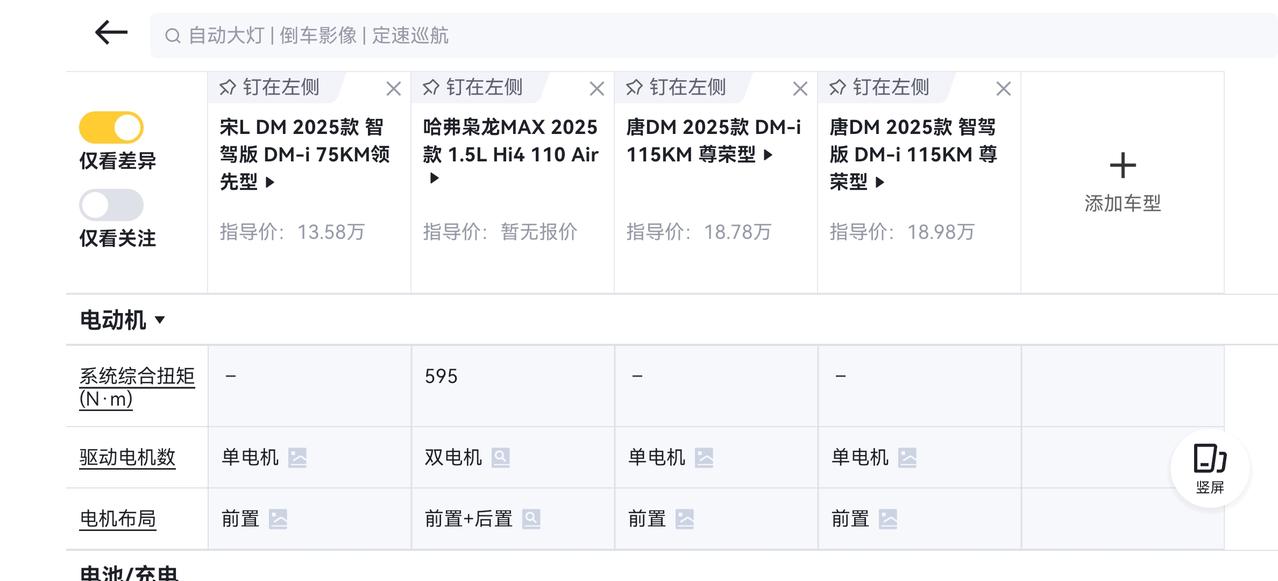The height and width of the screenshot is (581, 1278).
Task: Remove 唐DM 尊荣型 18.78万 from comparison
Action: (x=800, y=89)
